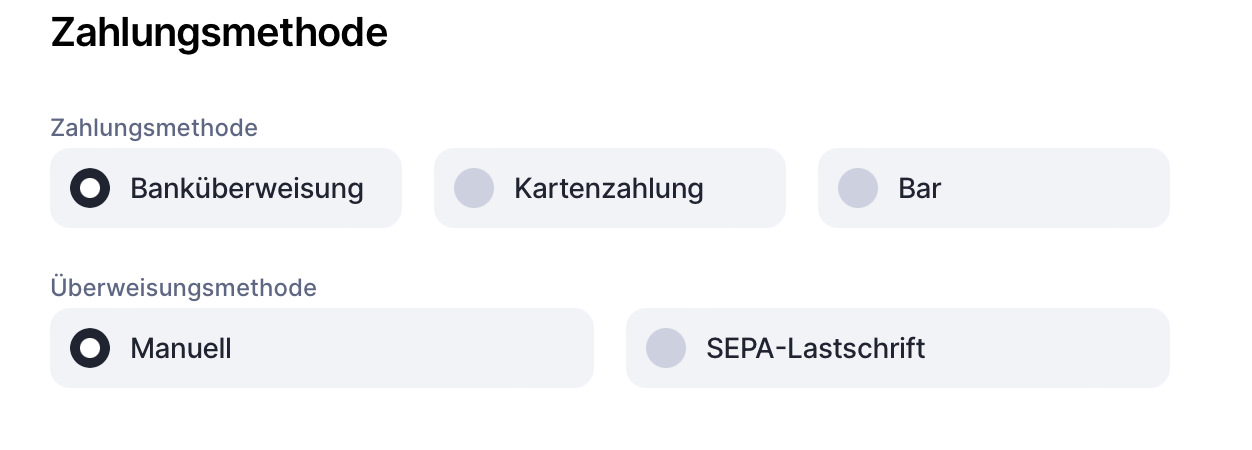This screenshot has height=450, width=1252.
Task: Choose the Kartenzahlung radio circle
Action: pos(474,188)
